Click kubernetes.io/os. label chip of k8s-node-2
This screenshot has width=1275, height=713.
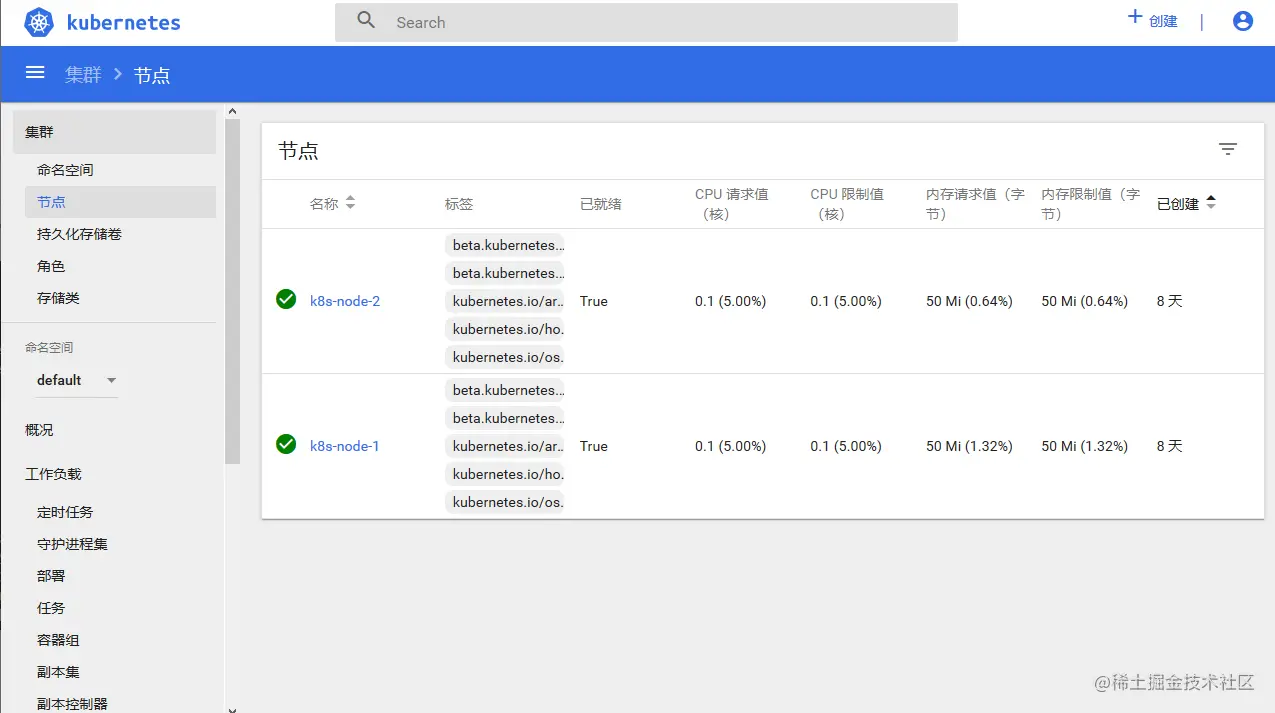pyautogui.click(x=506, y=357)
